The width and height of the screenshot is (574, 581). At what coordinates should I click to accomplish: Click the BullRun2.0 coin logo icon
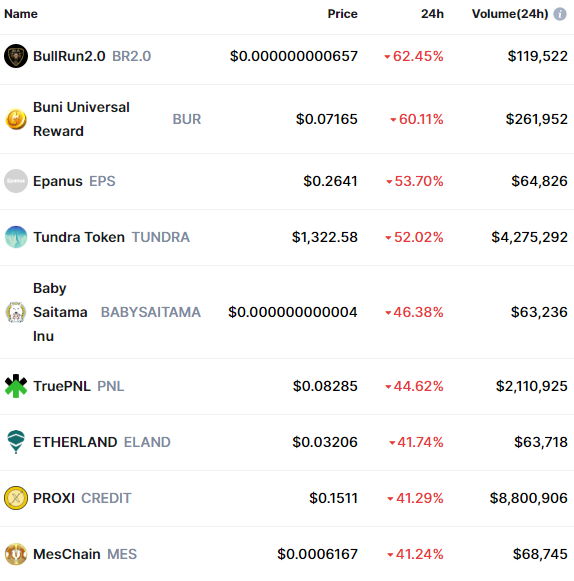pyautogui.click(x=16, y=56)
